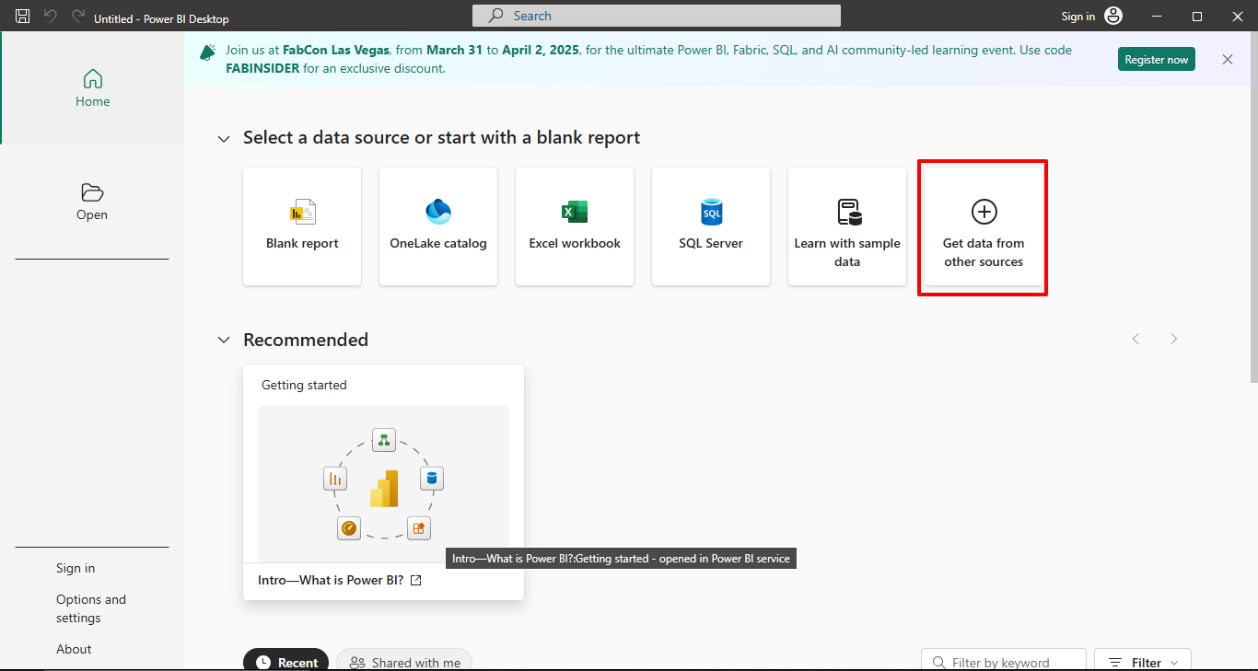Open the Open tab in sidebar
Screen dimensions: 1258x671
tap(92, 201)
